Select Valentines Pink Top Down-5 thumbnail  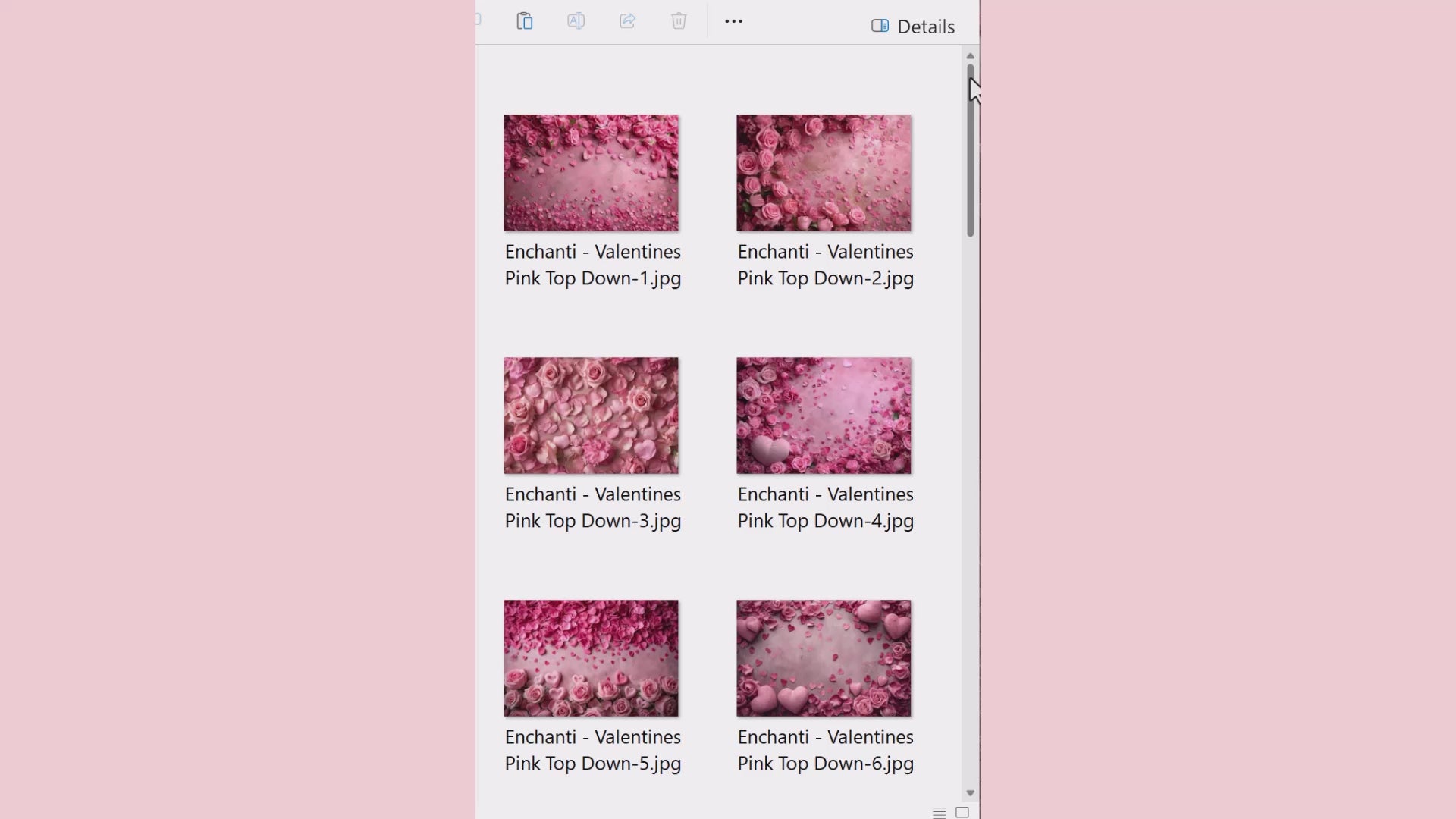click(591, 658)
